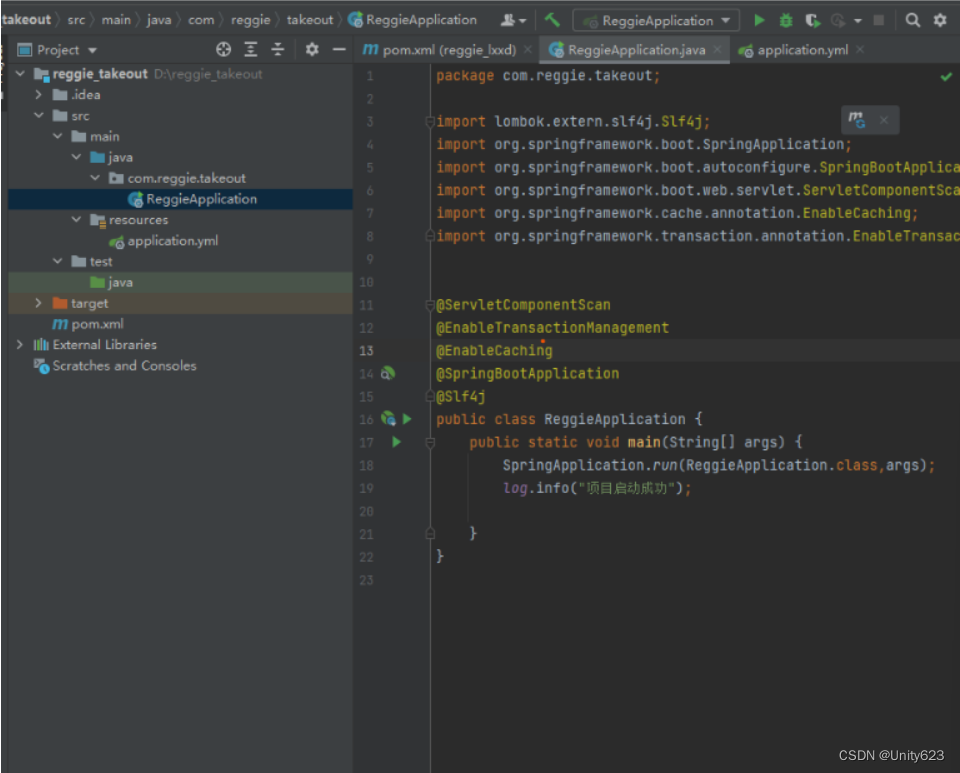Viewport: 960px width, 773px height.
Task: Hide the Project tool window
Action: coord(339,50)
